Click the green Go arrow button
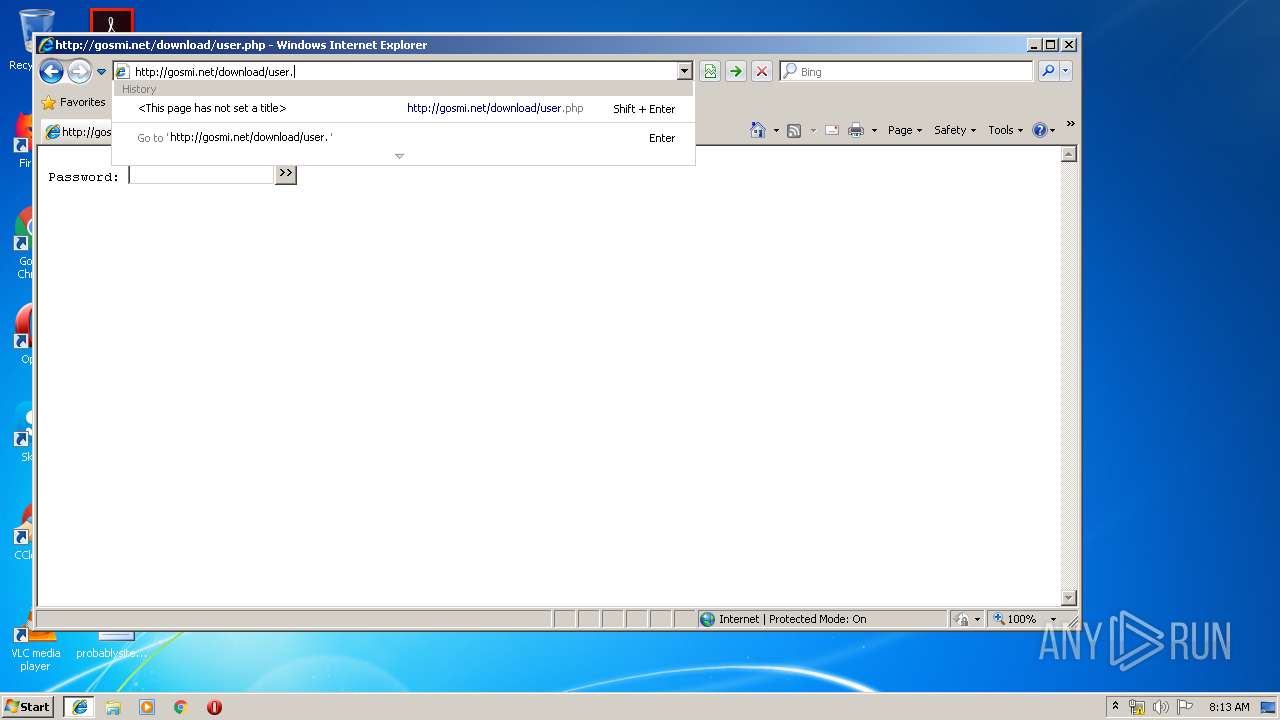This screenshot has height=720, width=1280. [736, 71]
